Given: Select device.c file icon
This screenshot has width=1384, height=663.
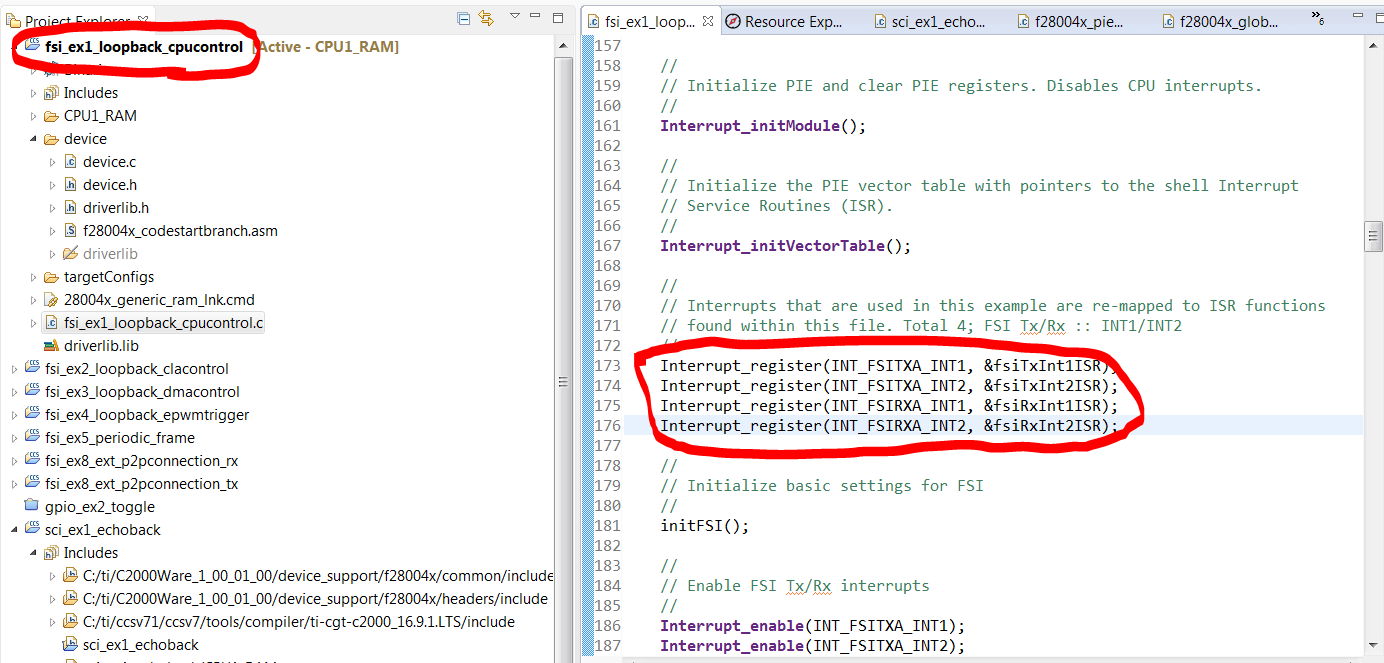Looking at the screenshot, I should coord(71,162).
